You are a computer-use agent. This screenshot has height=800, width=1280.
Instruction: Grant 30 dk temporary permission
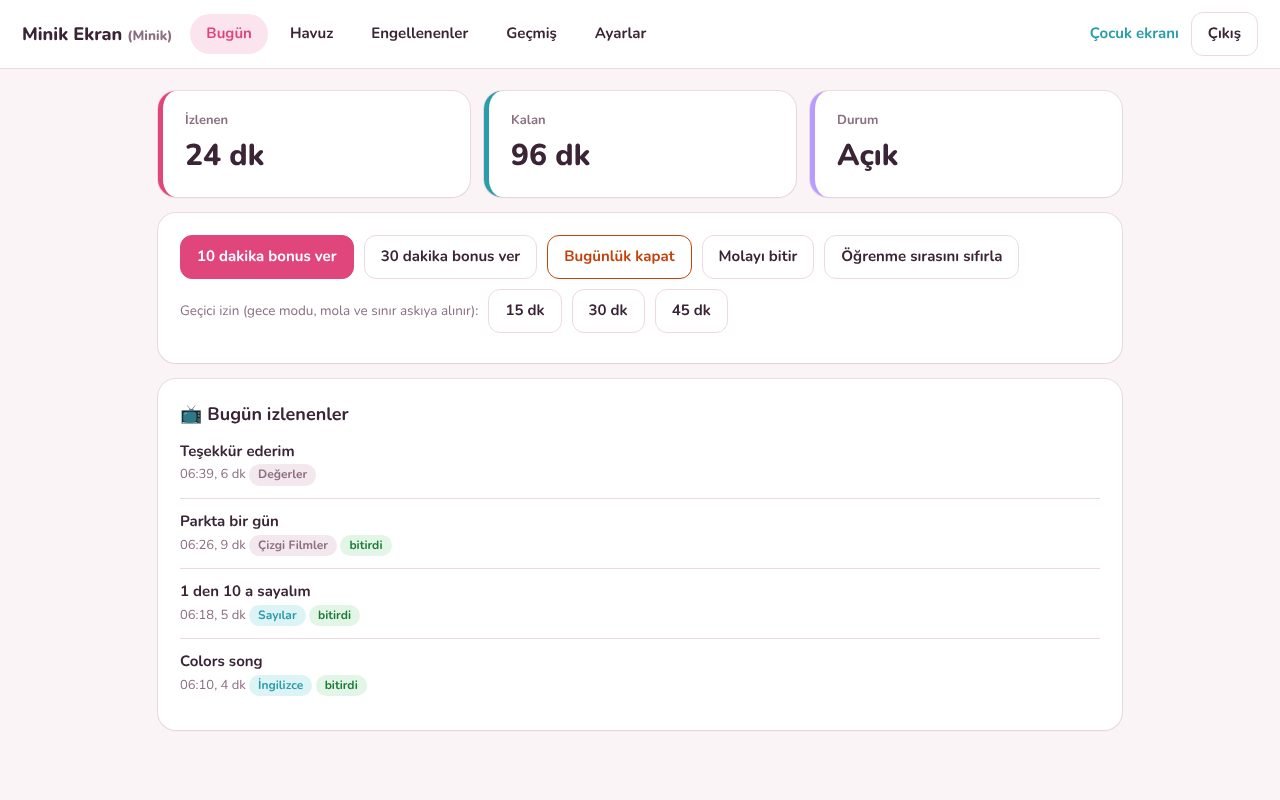(608, 311)
